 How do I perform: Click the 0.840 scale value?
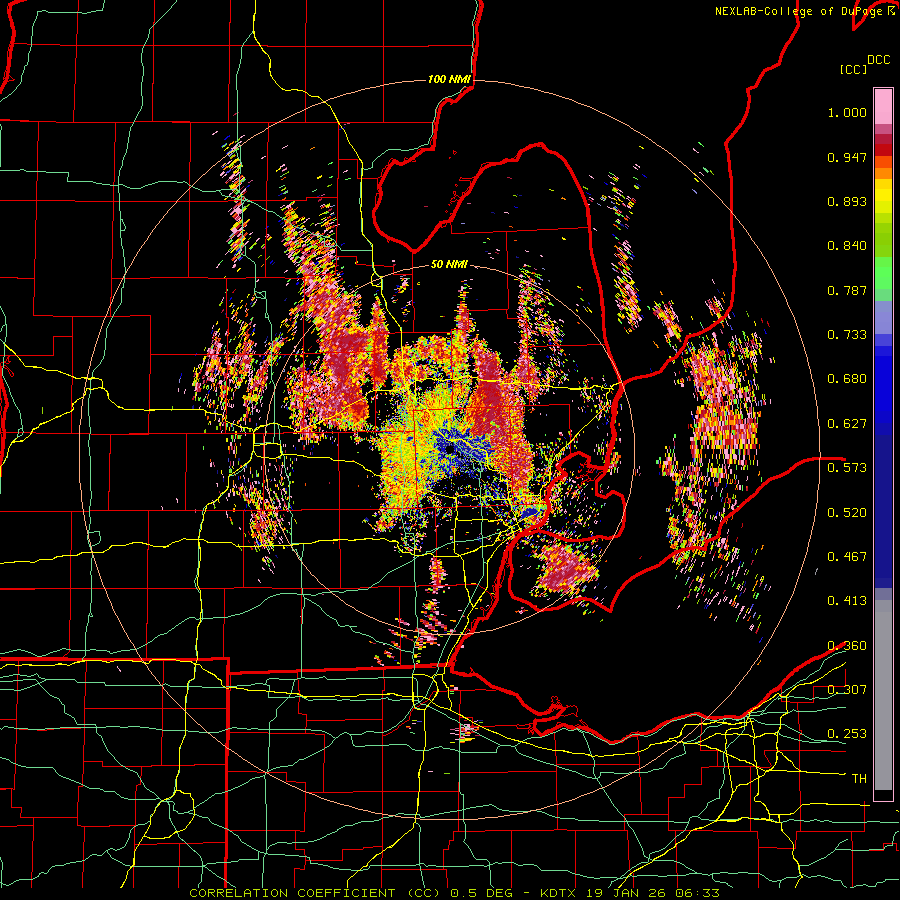pyautogui.click(x=847, y=246)
